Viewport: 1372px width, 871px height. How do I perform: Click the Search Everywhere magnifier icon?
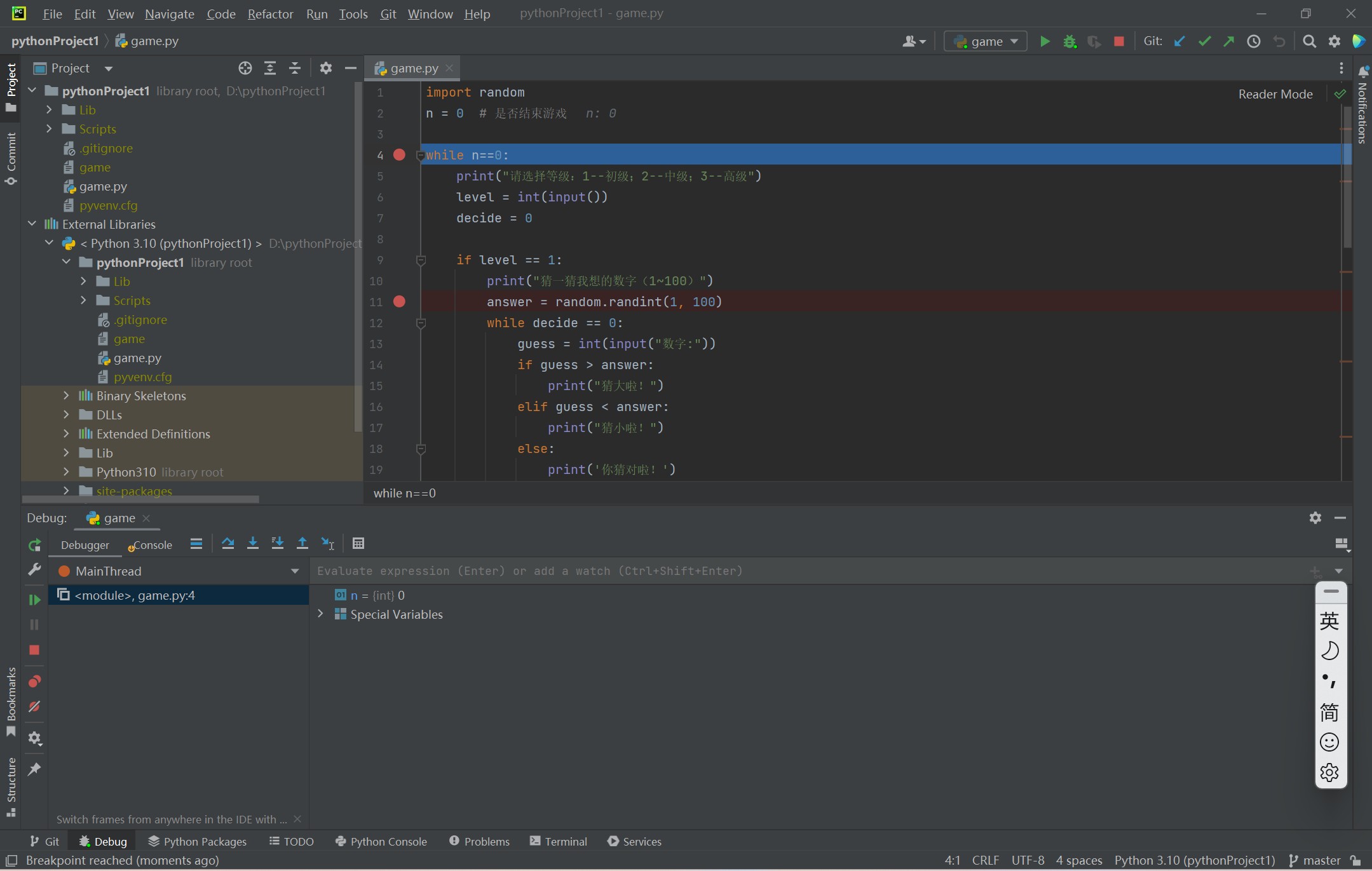click(1309, 41)
